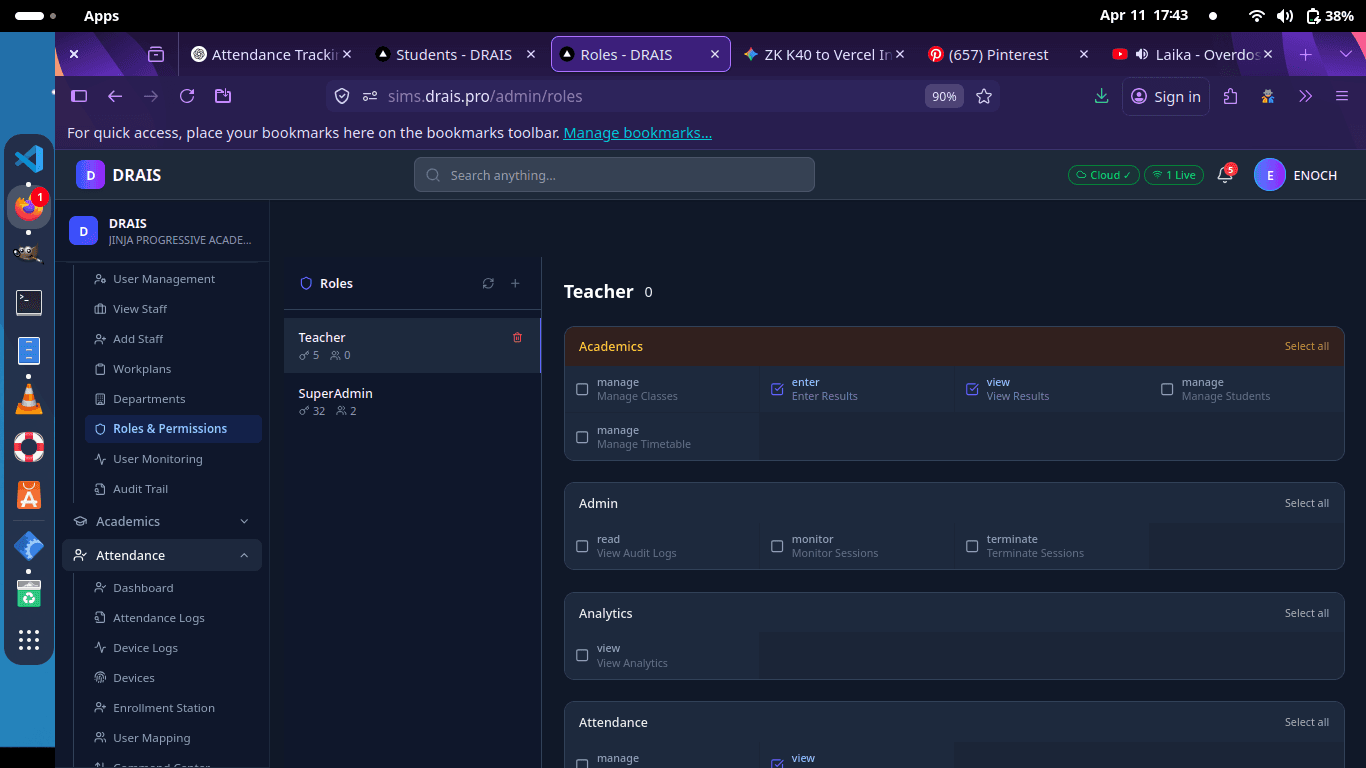The width and height of the screenshot is (1366, 768).
Task: Open Audit Trail in the sidebar
Action: pyautogui.click(x=140, y=489)
